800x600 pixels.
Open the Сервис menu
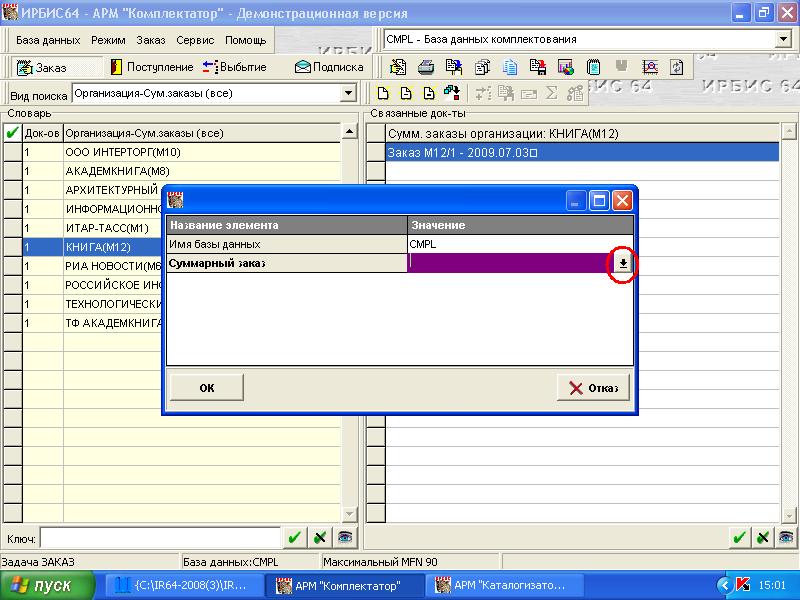(195, 40)
